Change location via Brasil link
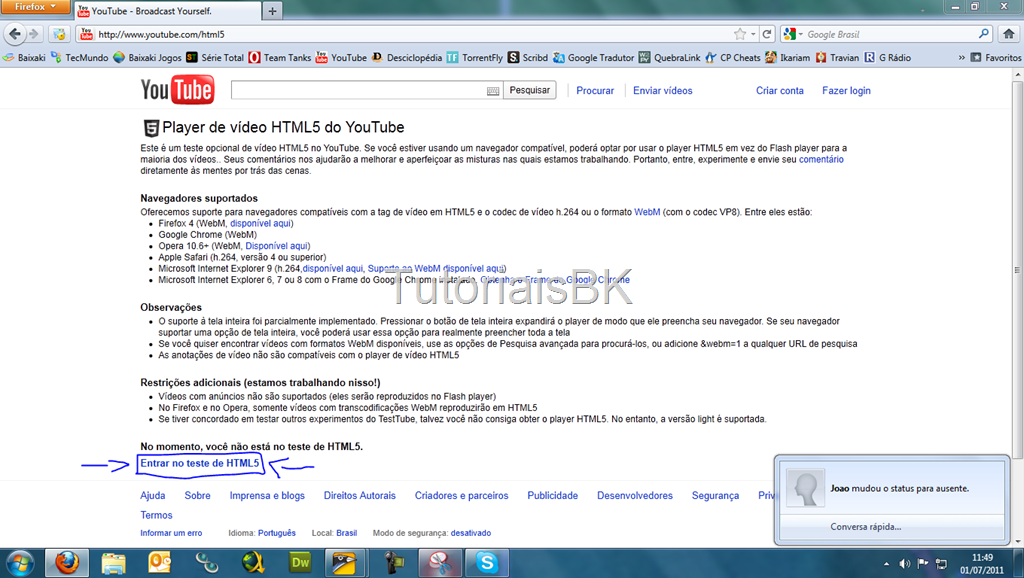 coord(346,533)
